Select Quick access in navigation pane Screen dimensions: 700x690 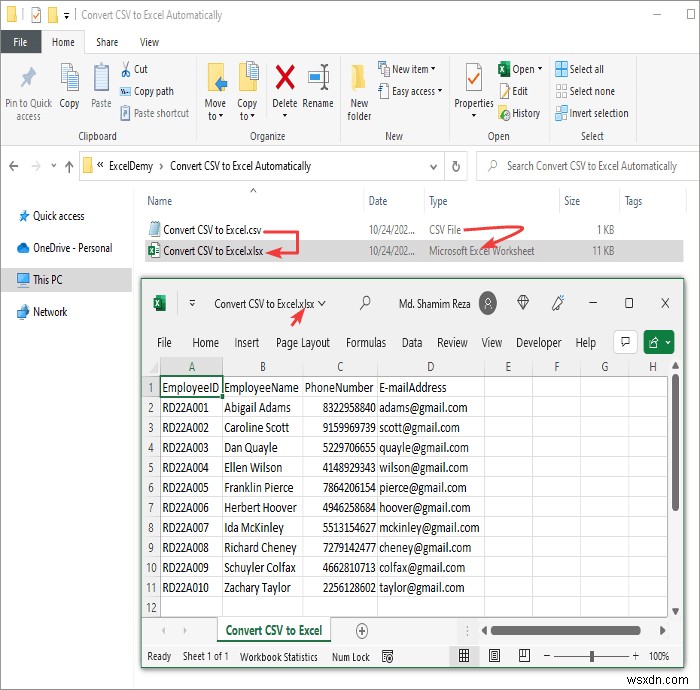(51, 216)
